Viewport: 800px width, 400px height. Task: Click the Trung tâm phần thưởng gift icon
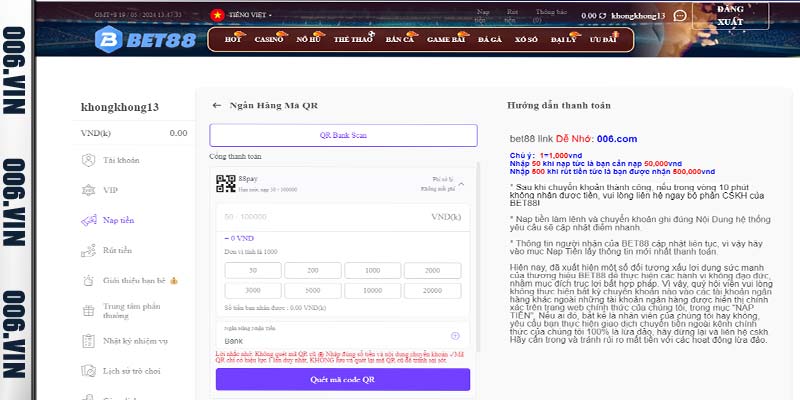[x=88, y=311]
